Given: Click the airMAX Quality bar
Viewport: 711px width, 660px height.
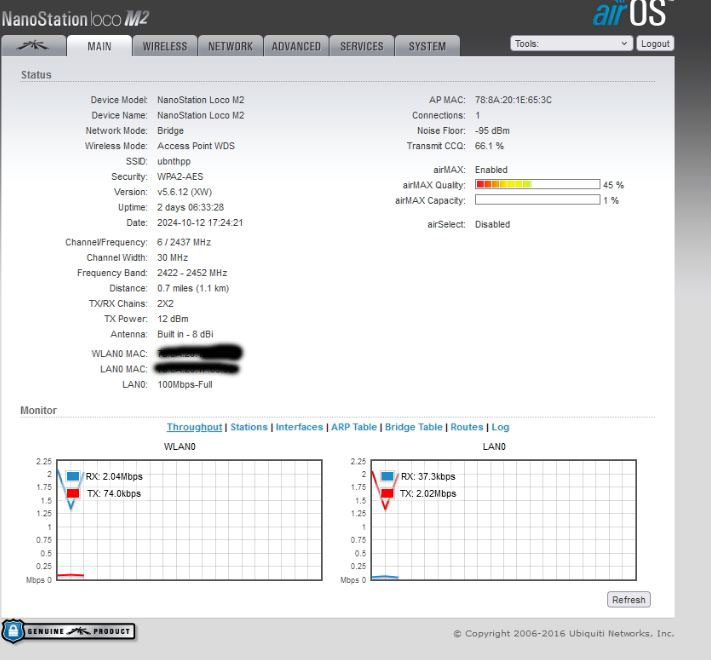Looking at the screenshot, I should [x=537, y=185].
